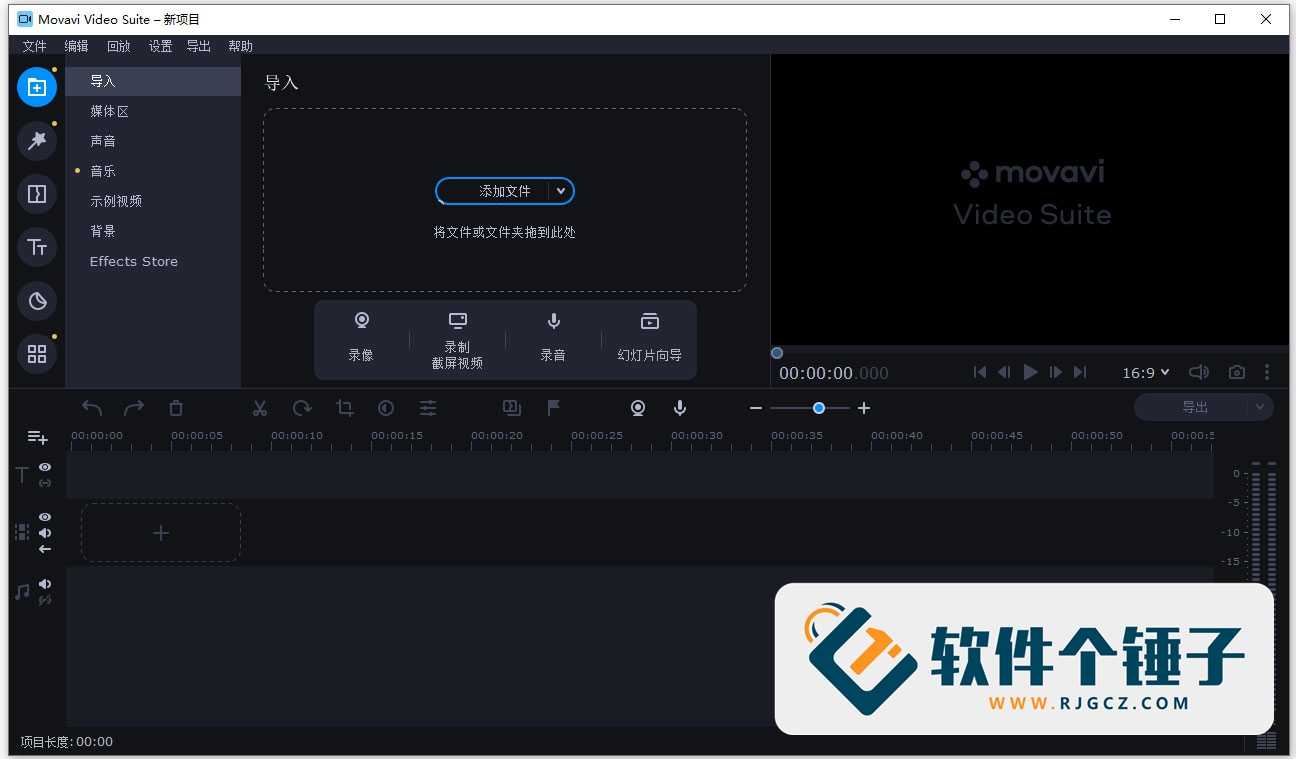Click the Rotate icon in timeline toolbar
Screen dimensions: 1296x759
pyautogui.click(x=302, y=408)
